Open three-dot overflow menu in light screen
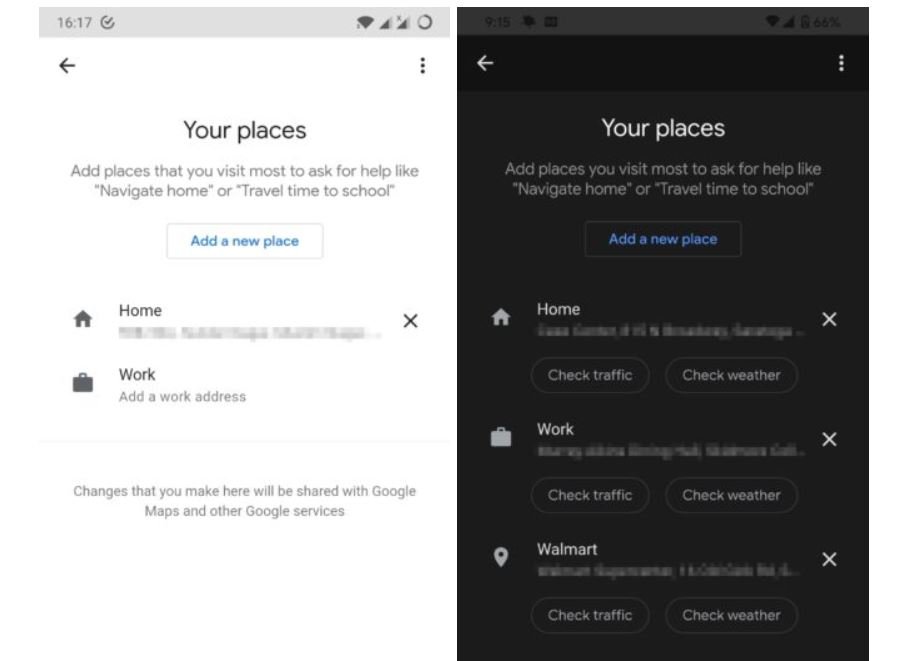The image size is (905, 661). [422, 66]
